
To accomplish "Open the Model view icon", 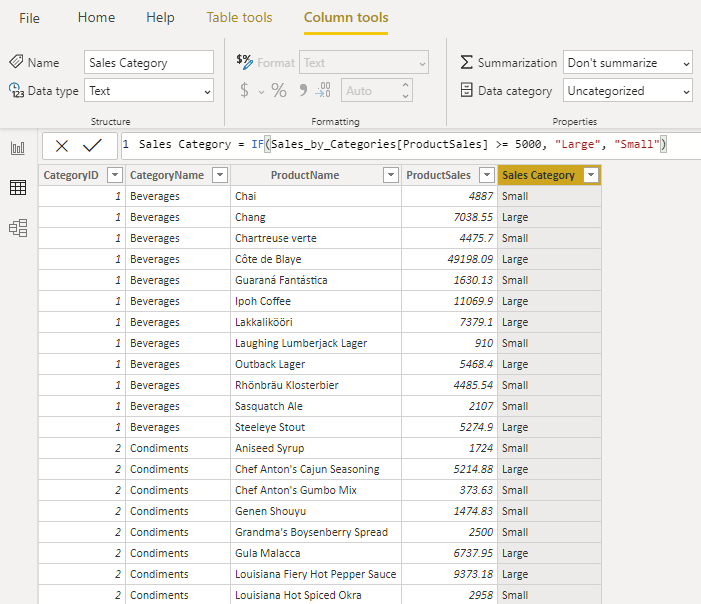I will [x=17, y=228].
